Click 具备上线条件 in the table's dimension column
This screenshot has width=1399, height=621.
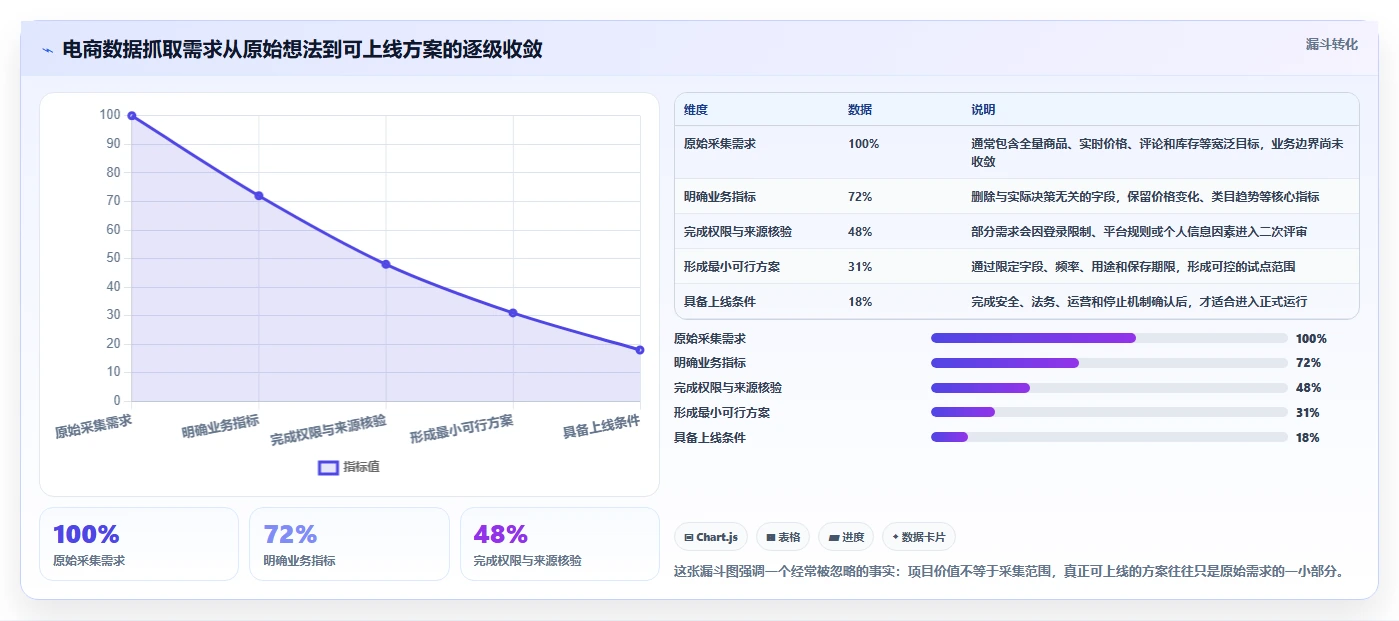point(720,302)
